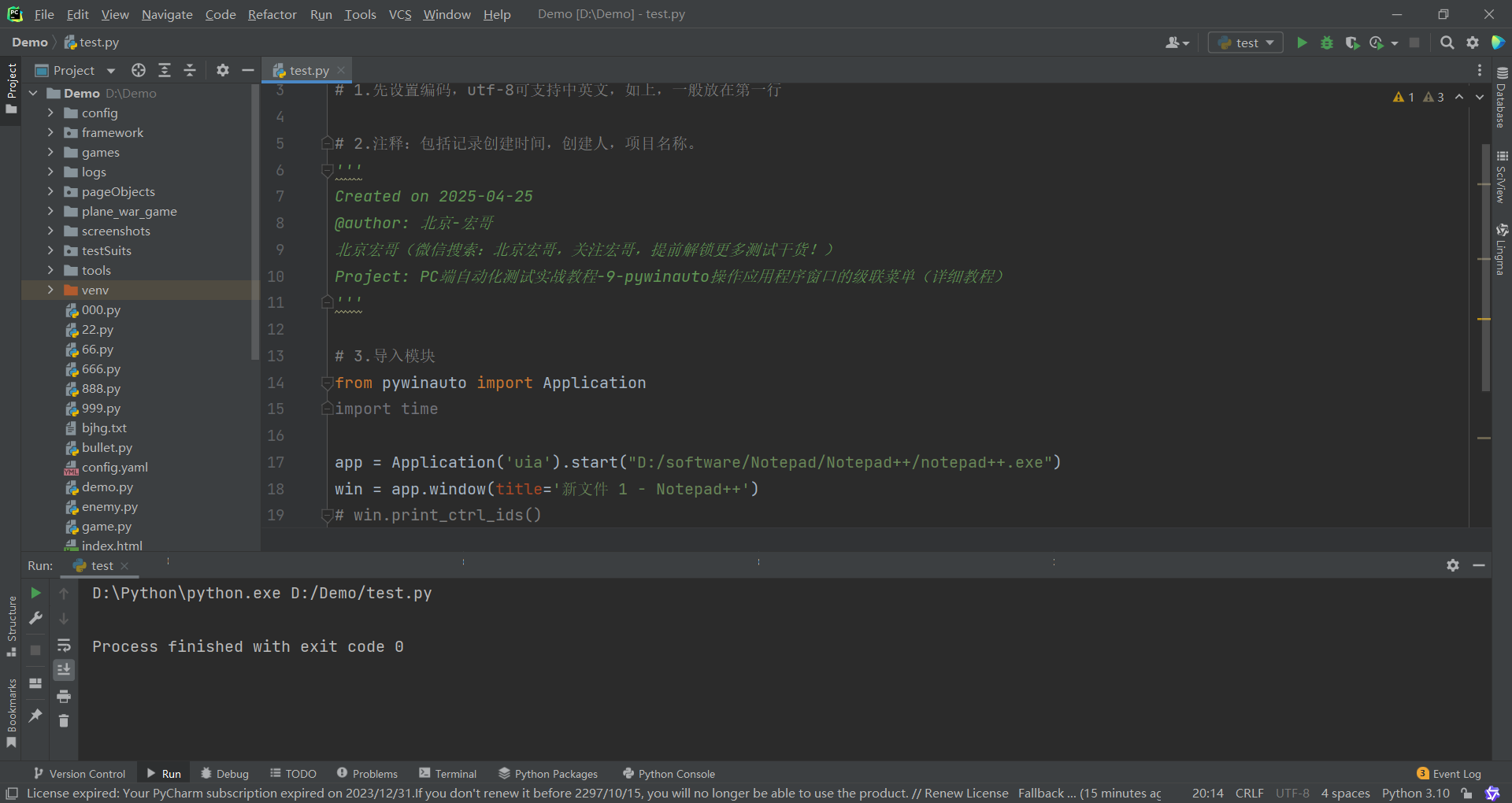Image resolution: width=1512 pixels, height=803 pixels.
Task: Click the locate file target icon in Project panel
Action: [139, 70]
